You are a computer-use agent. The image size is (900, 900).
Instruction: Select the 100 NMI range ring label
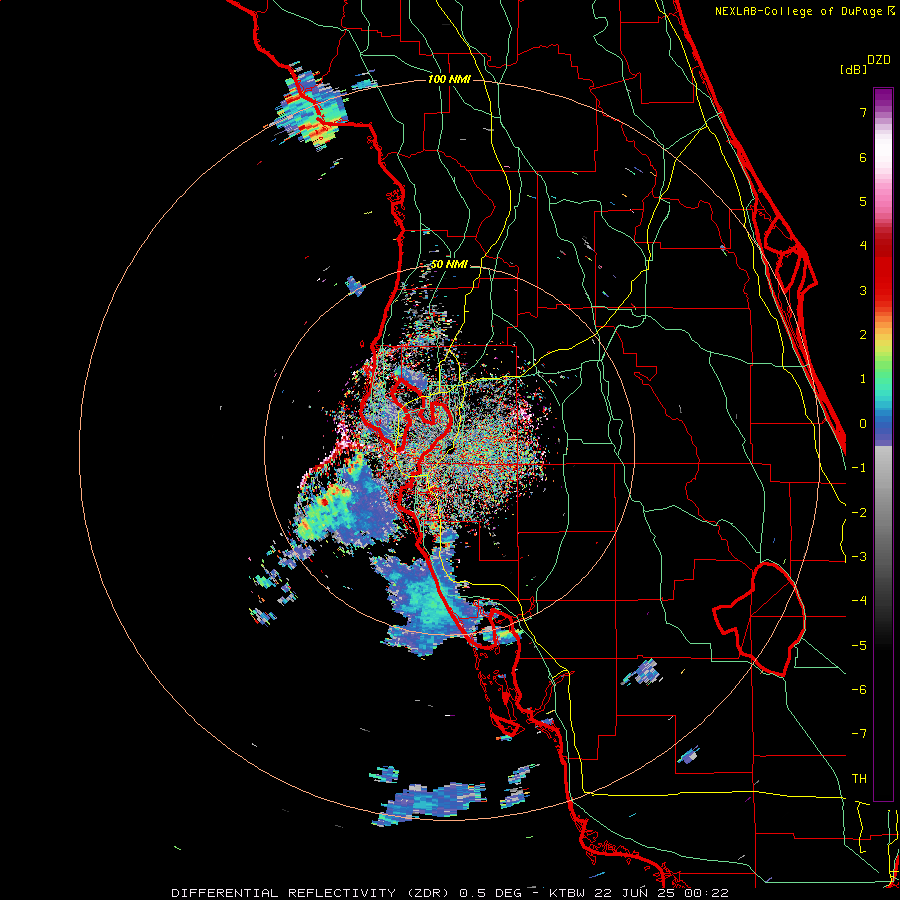[449, 79]
